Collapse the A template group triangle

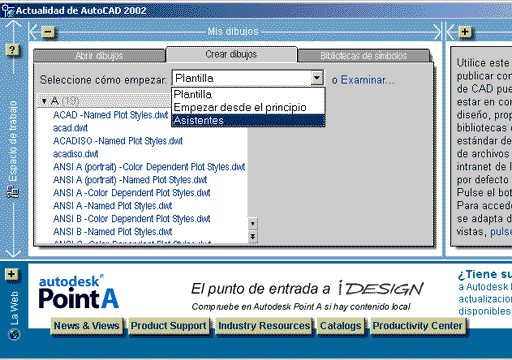(44, 101)
